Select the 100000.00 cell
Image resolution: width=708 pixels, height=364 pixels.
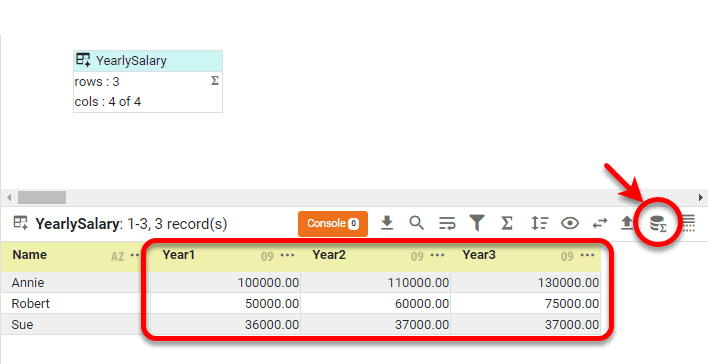coord(225,283)
